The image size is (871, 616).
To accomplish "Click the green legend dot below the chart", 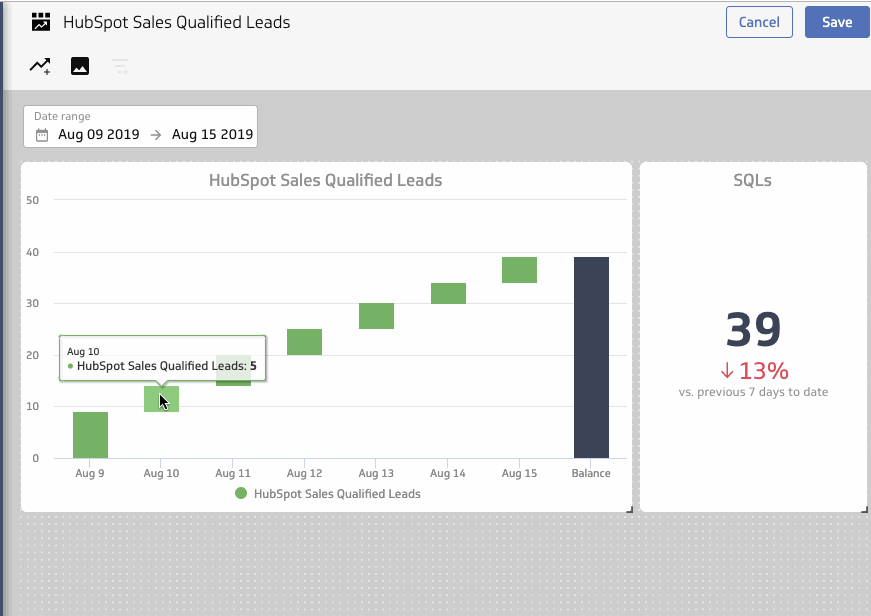I will pos(241,494).
